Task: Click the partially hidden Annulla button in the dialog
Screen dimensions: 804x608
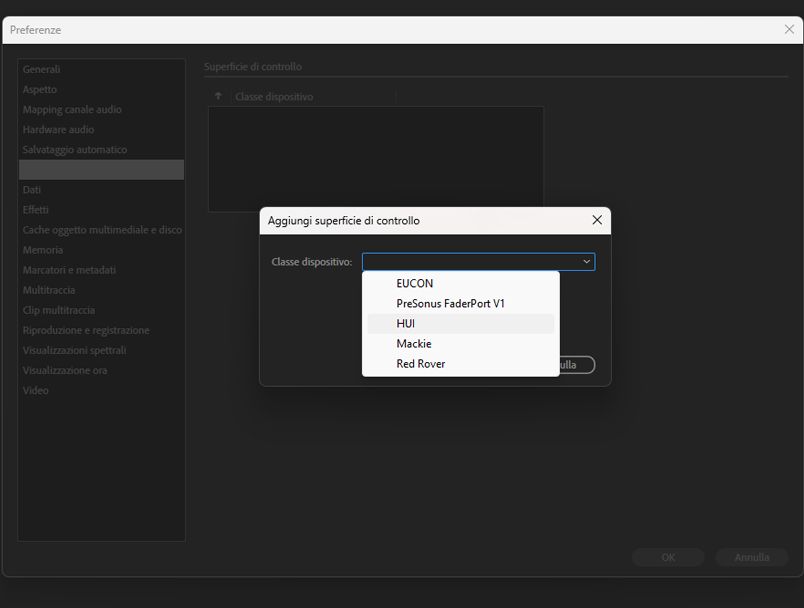Action: pyautogui.click(x=577, y=364)
